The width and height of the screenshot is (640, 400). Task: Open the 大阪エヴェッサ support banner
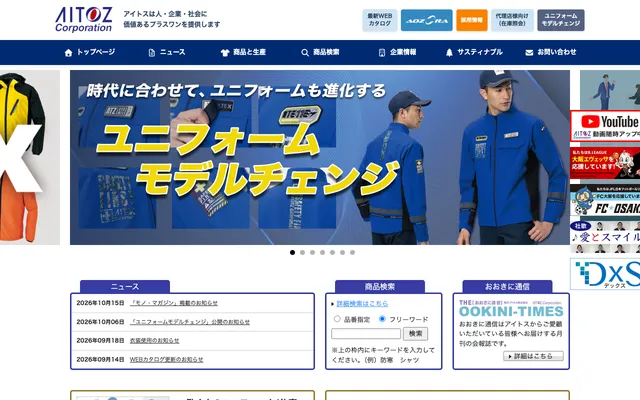click(x=605, y=163)
